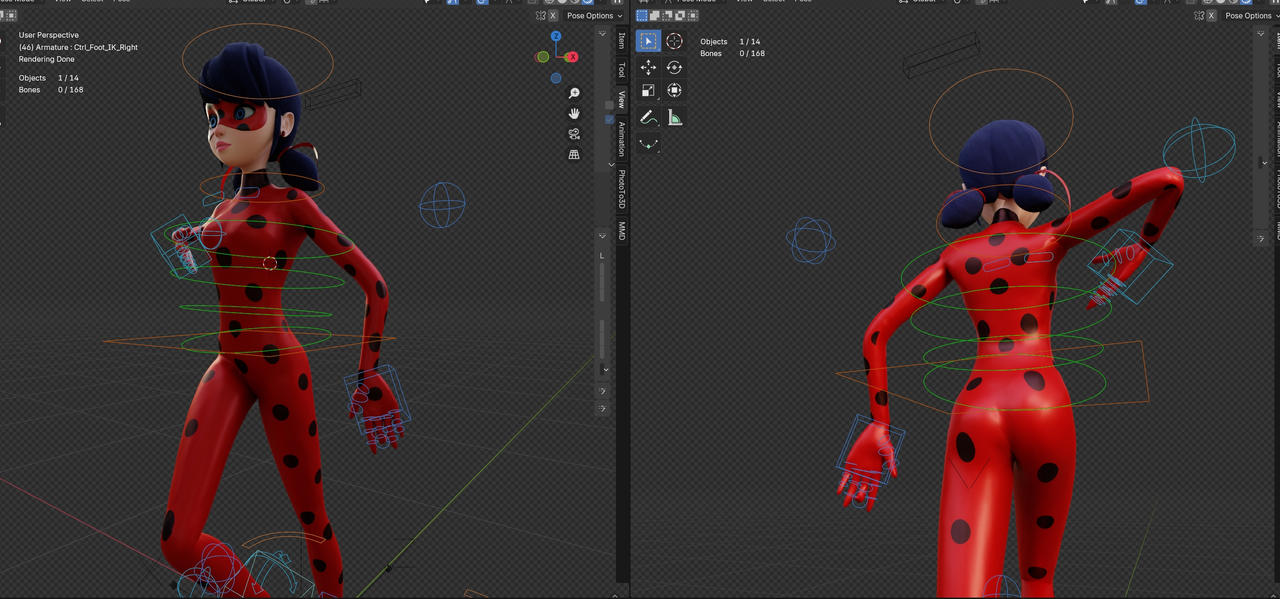The width and height of the screenshot is (1280, 599).
Task: Click 'Rendering Done' status text
Action: point(46,59)
